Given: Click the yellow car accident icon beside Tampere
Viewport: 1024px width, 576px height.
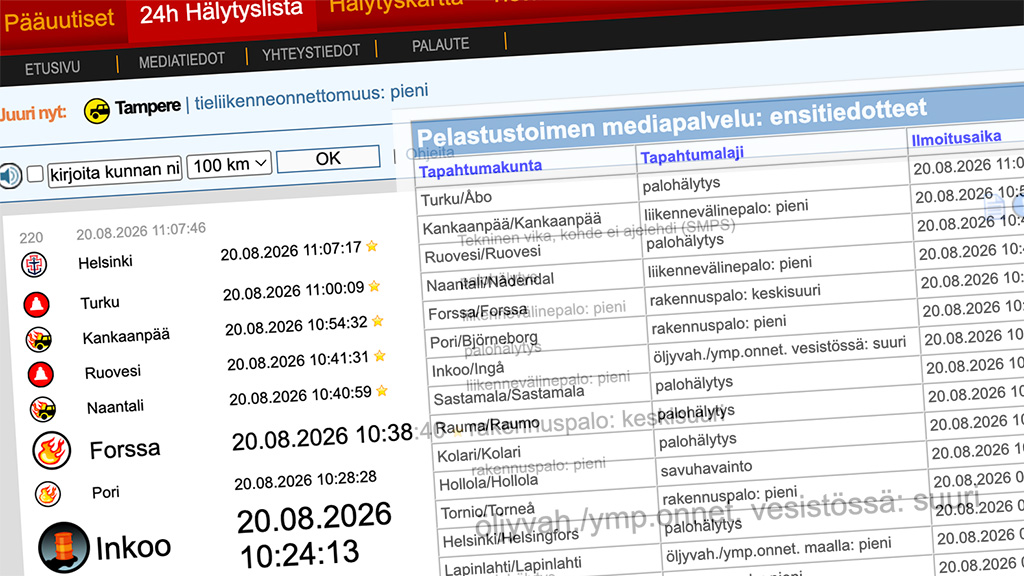Looking at the screenshot, I should pos(97,111).
